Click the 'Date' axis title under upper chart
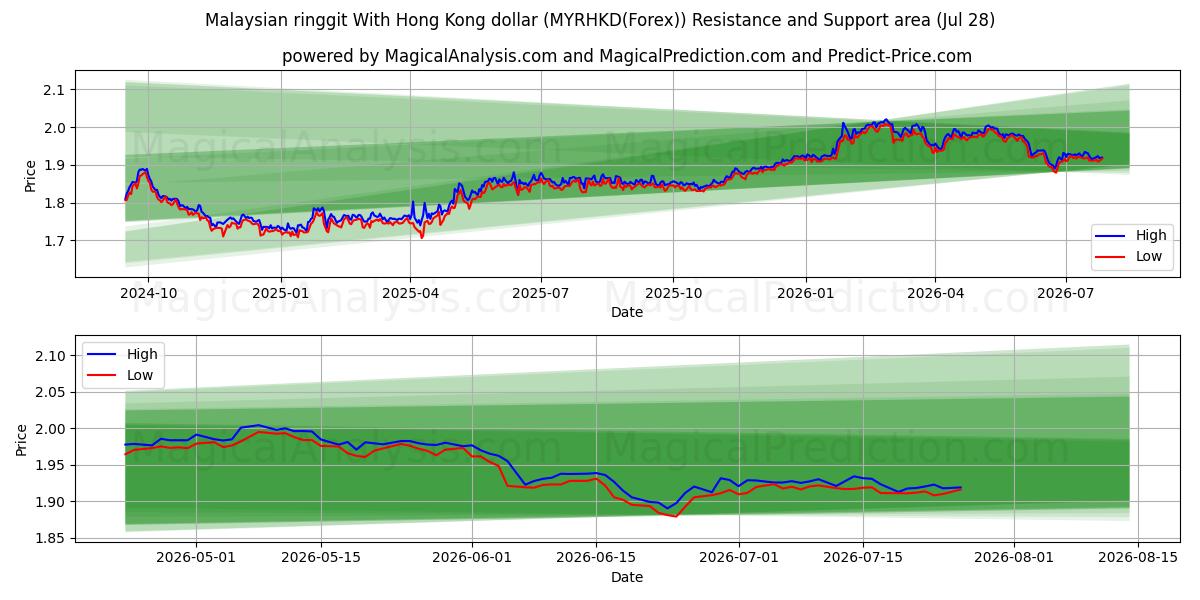The width and height of the screenshot is (1200, 600). [x=627, y=313]
